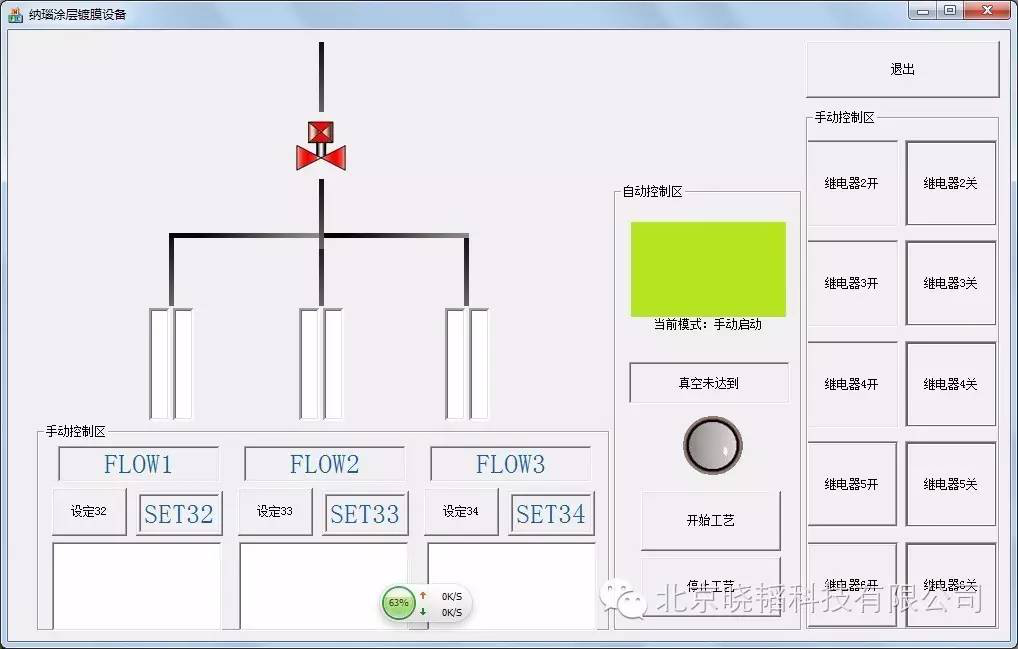Click the right flow gauge tube pair
Image resolution: width=1018 pixels, height=649 pixels.
click(467, 363)
